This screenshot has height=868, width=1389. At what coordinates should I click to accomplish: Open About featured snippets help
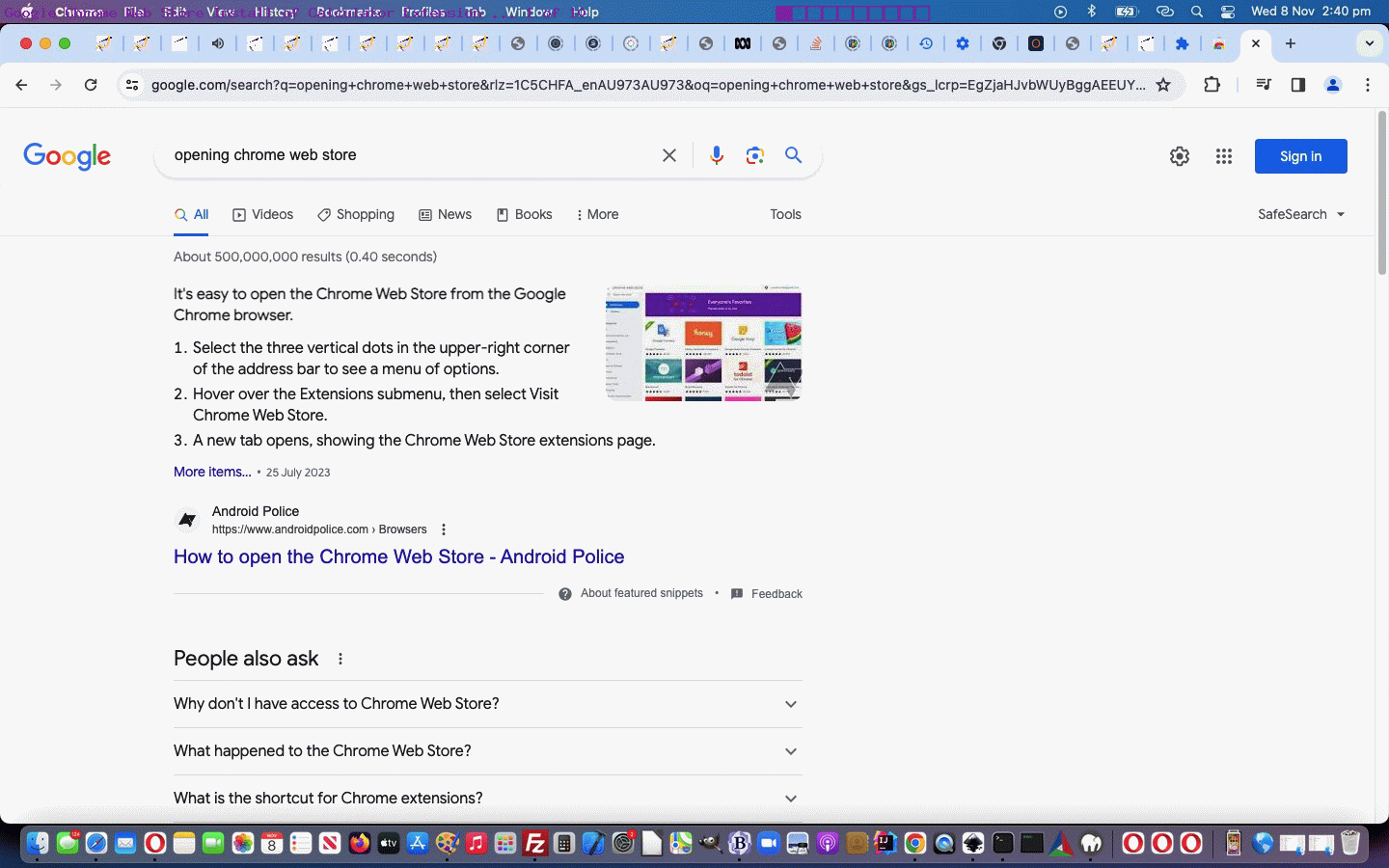coord(631,594)
